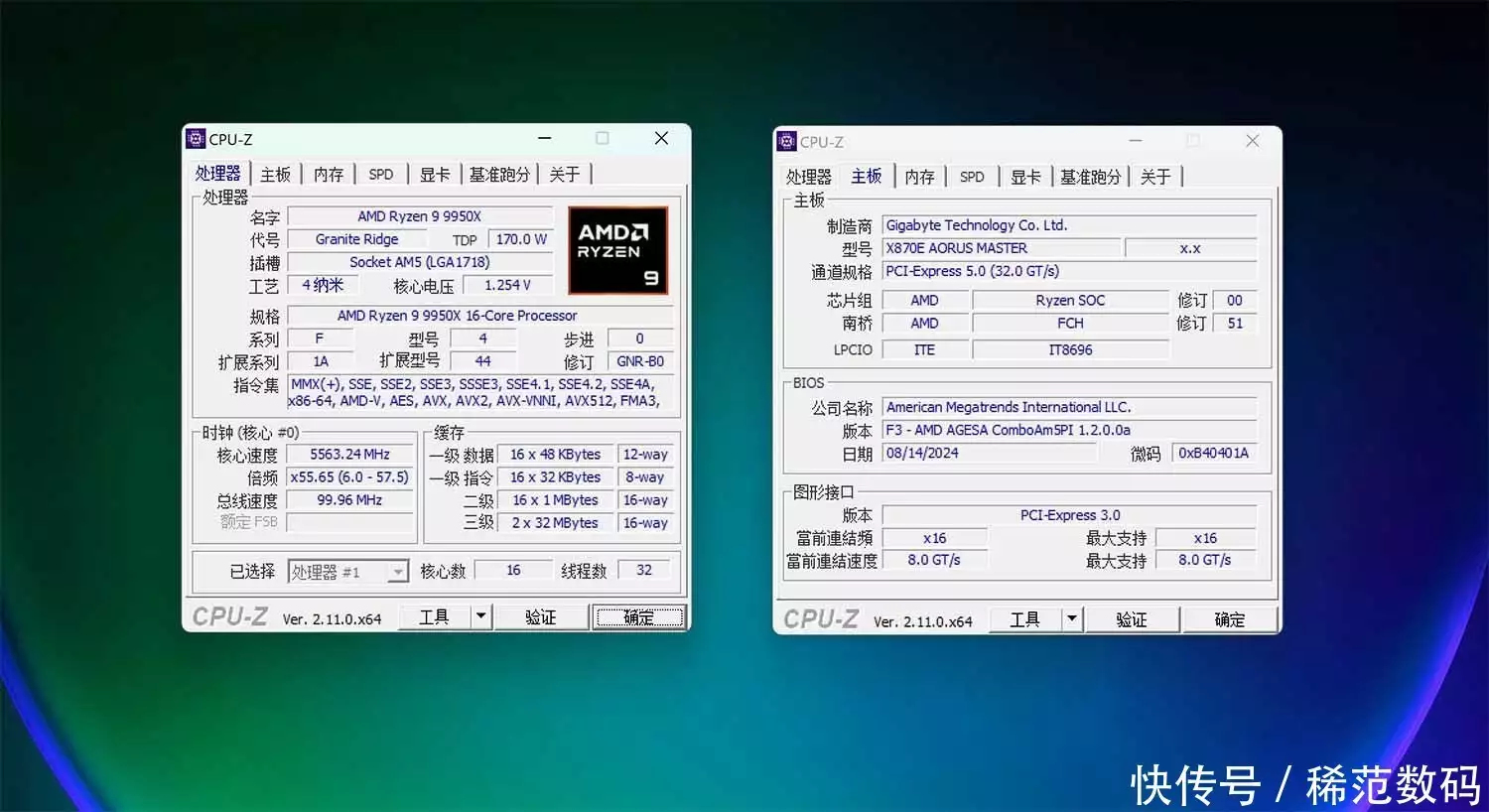
Task: Click the 08/14/2024 BIOS date field
Action: pos(990,453)
